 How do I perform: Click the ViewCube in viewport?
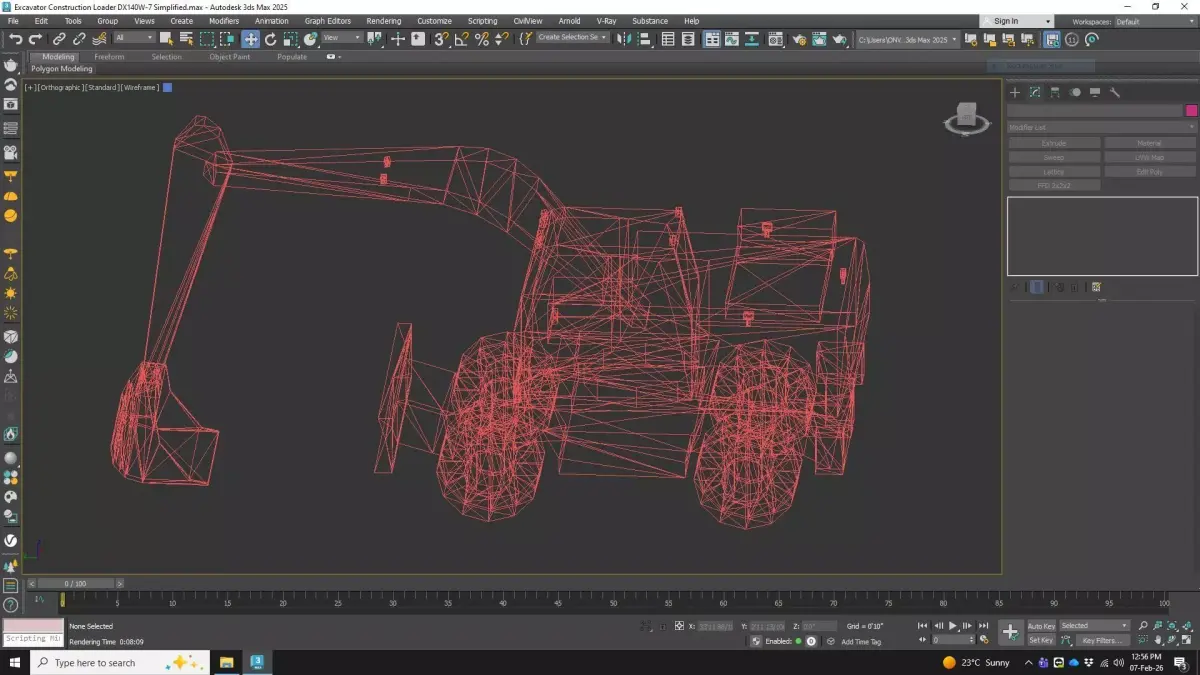point(966,118)
